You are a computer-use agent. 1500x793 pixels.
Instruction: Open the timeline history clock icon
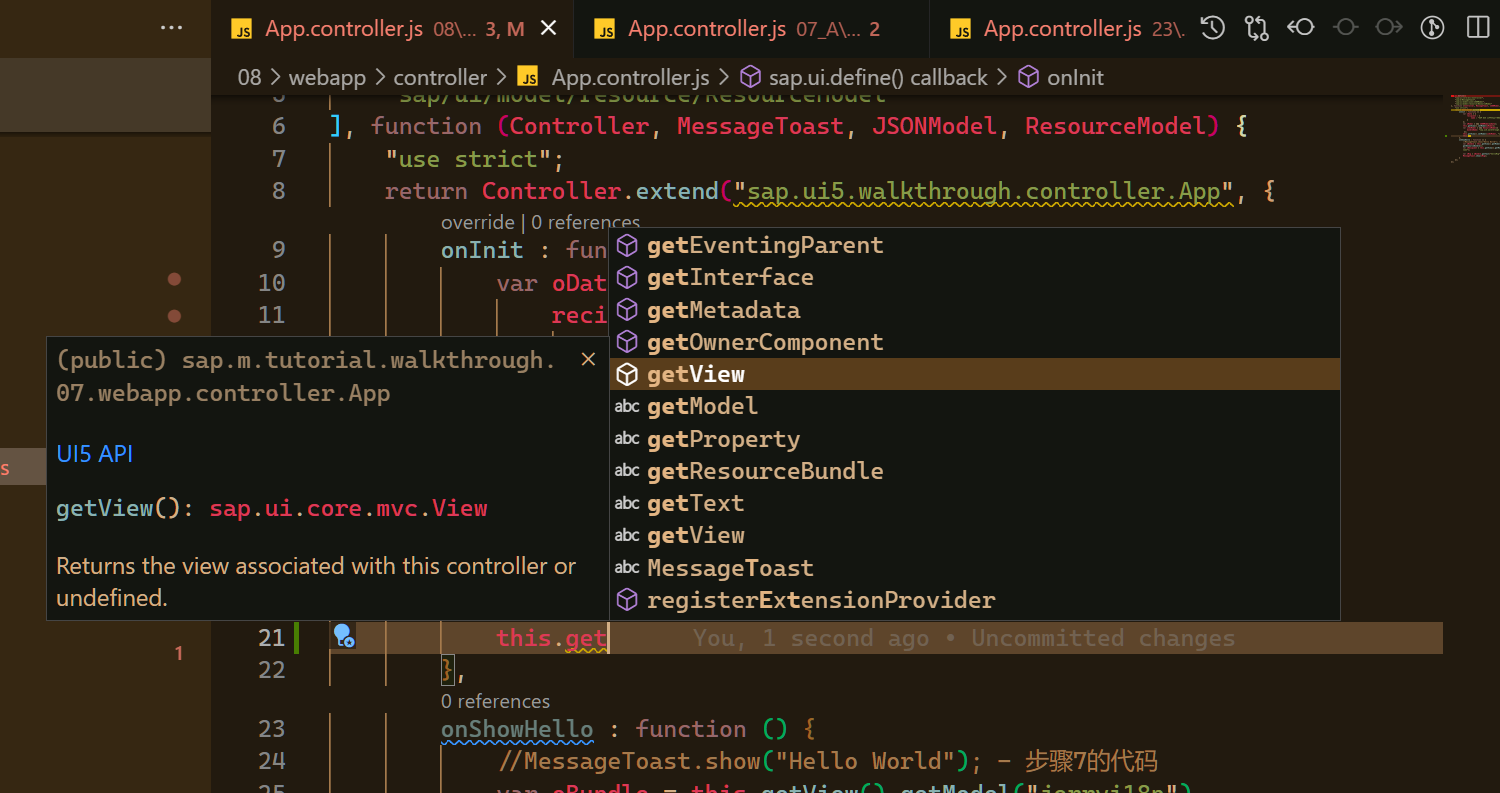(x=1213, y=28)
